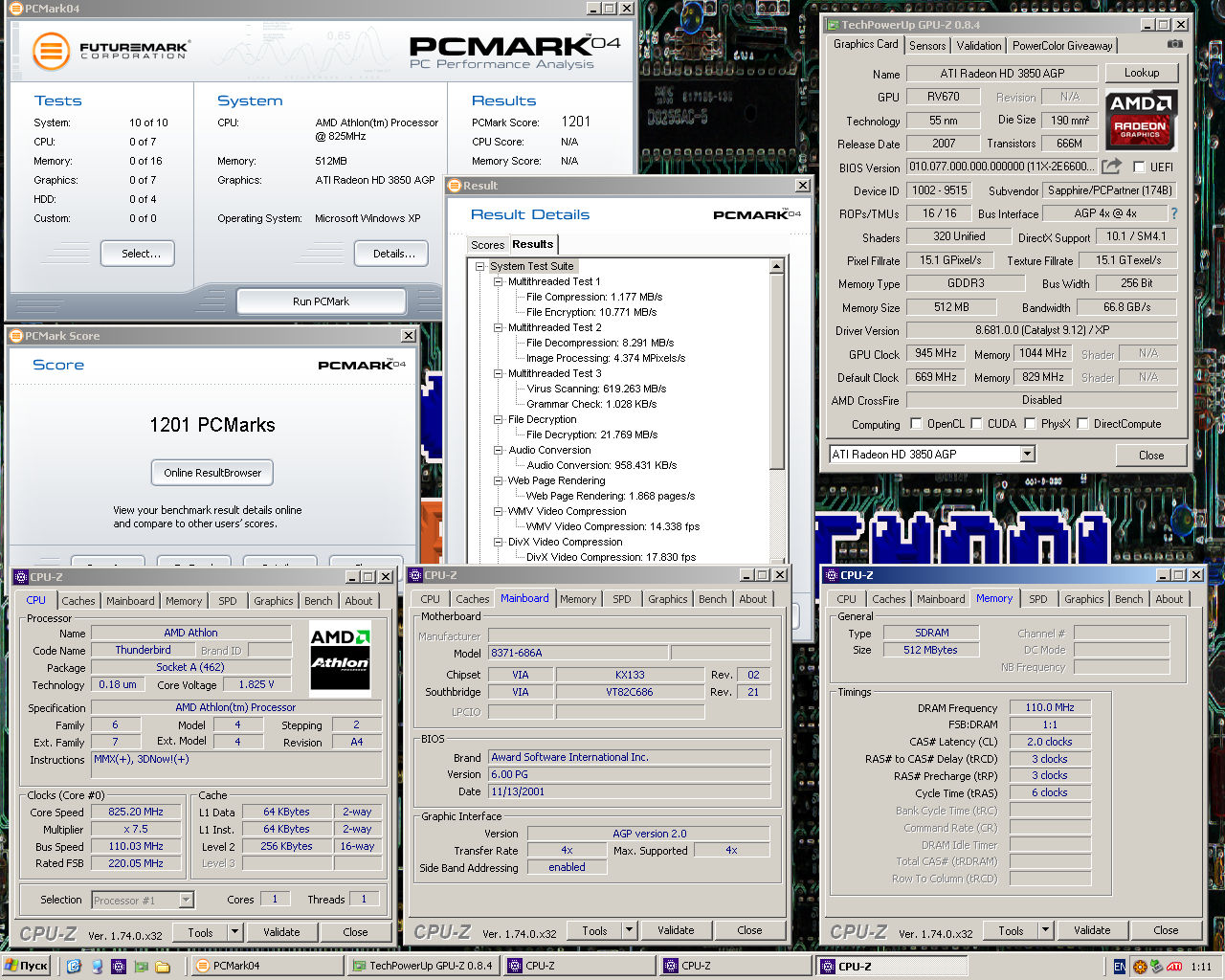Collapse the Audio Conversion tree node
This screenshot has height=980, width=1225.
[x=499, y=450]
